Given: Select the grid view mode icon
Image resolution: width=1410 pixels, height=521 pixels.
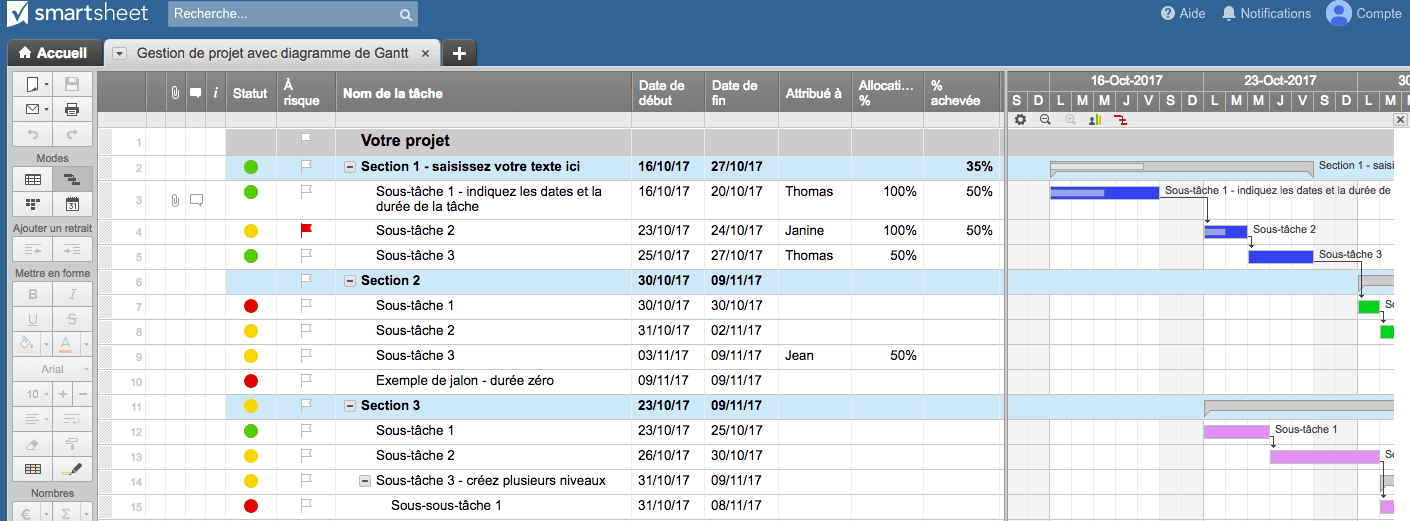Looking at the screenshot, I should [32, 180].
